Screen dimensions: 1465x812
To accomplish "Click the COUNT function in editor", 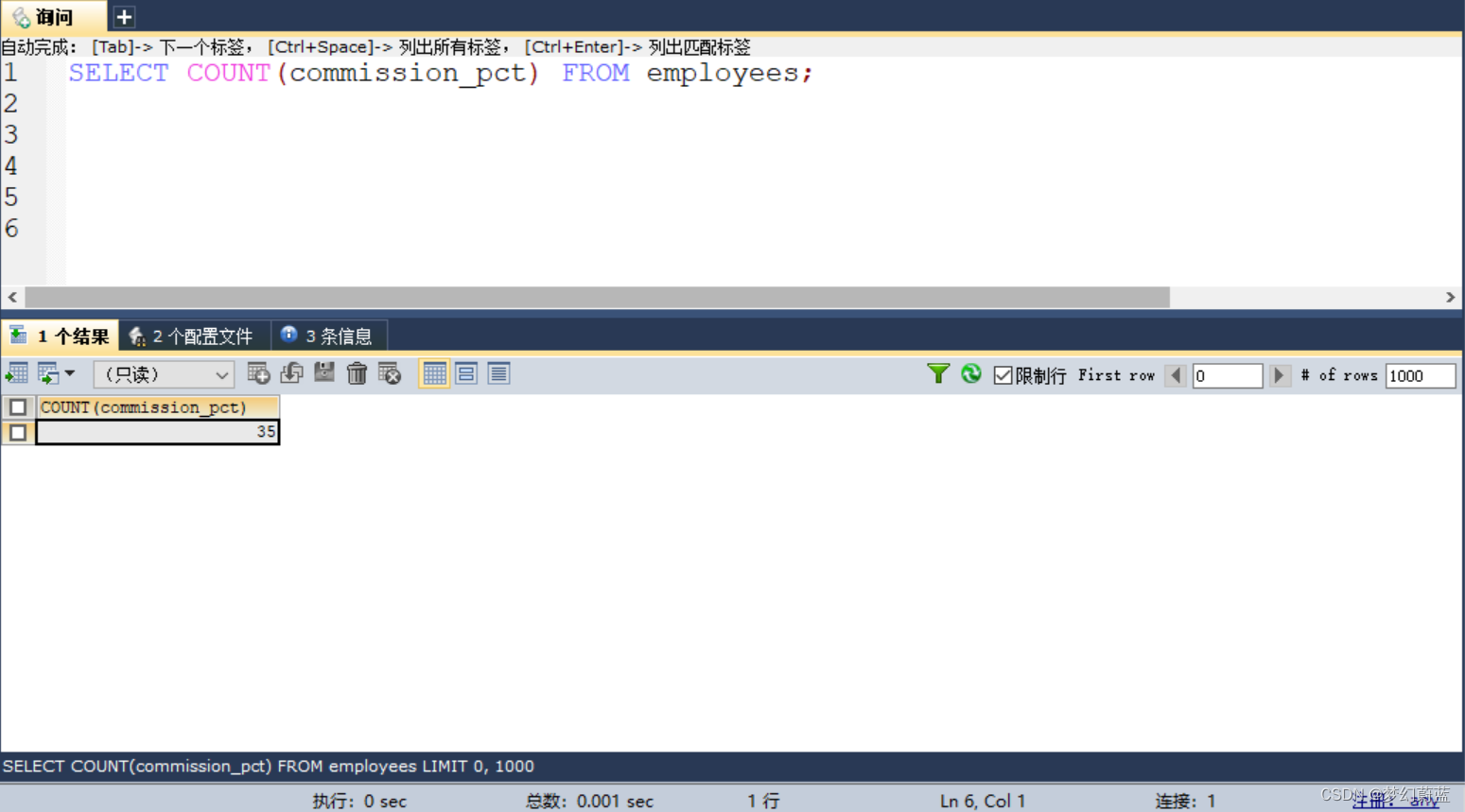I will click(228, 73).
